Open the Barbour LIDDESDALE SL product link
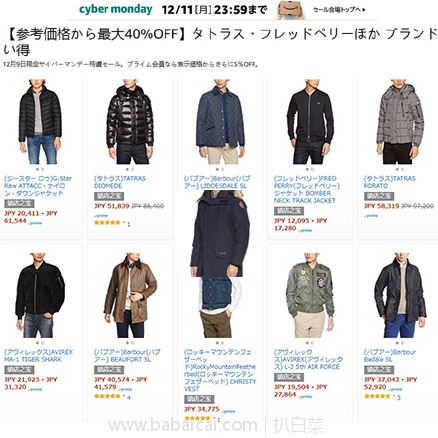Screen dimensions: 438x438 [x=217, y=182]
